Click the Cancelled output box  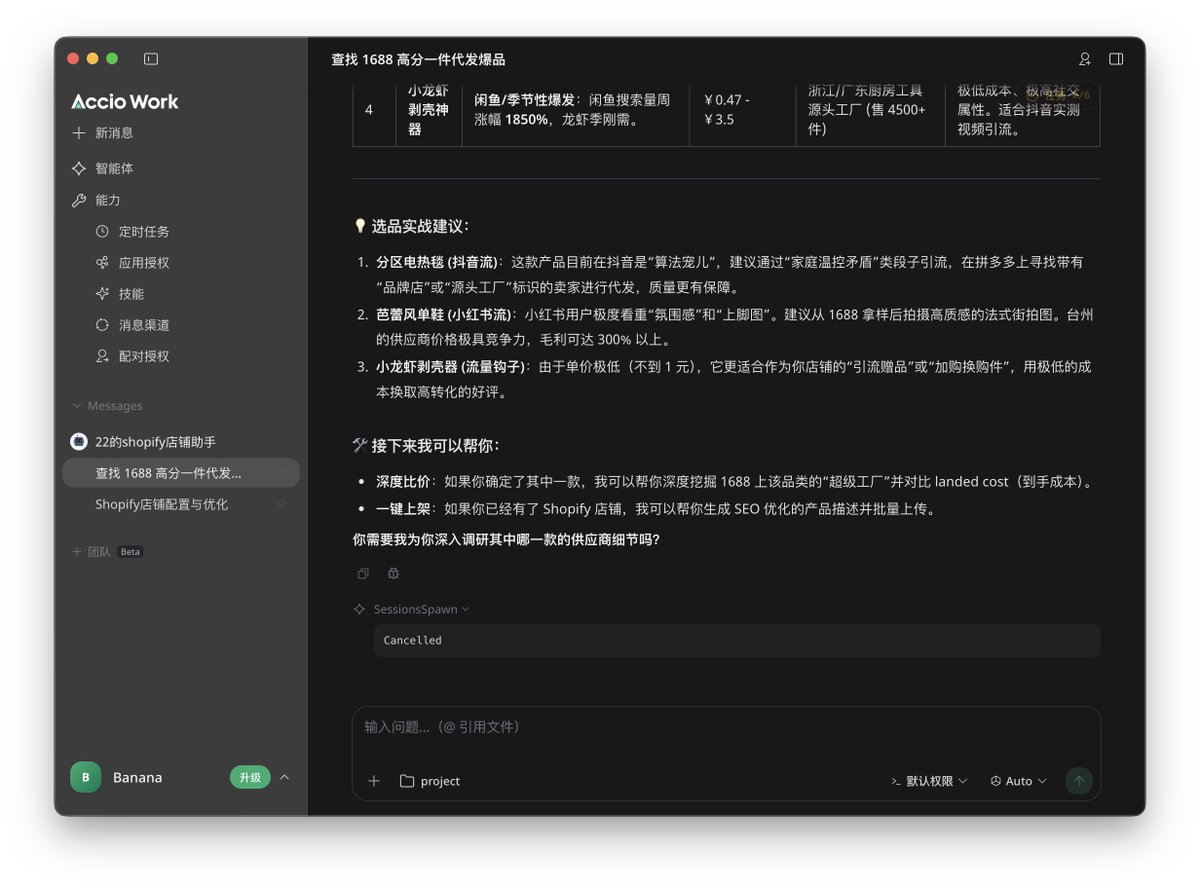click(737, 640)
